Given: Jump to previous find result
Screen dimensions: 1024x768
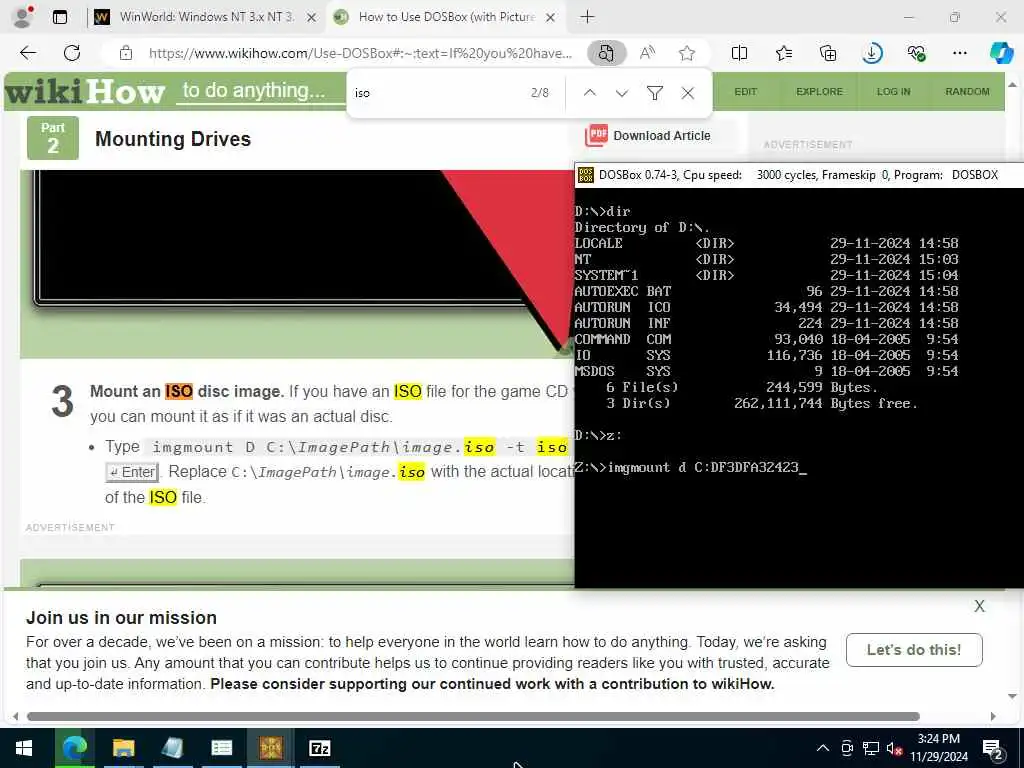Looking at the screenshot, I should tap(590, 93).
